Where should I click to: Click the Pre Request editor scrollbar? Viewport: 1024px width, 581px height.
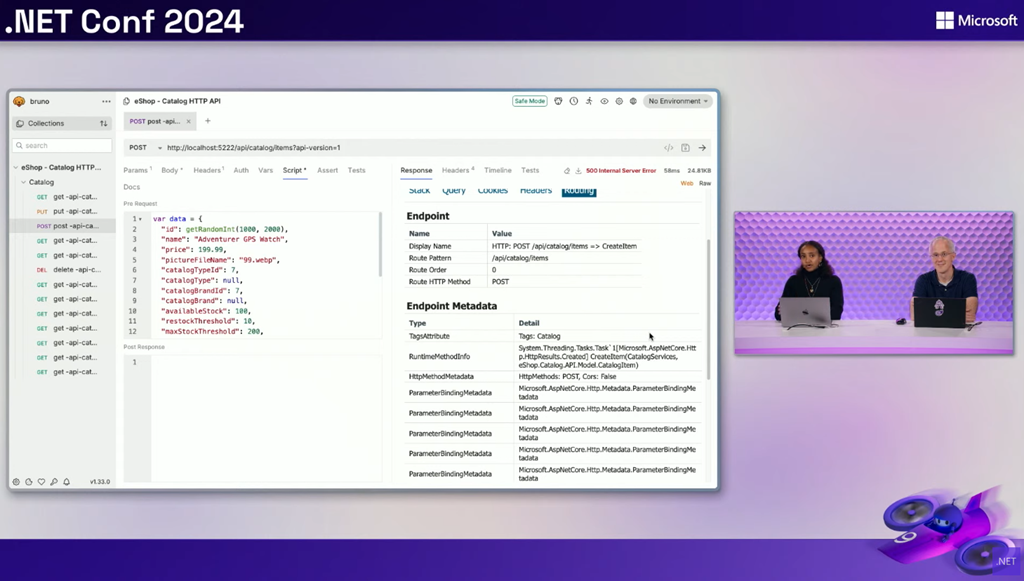(x=380, y=245)
